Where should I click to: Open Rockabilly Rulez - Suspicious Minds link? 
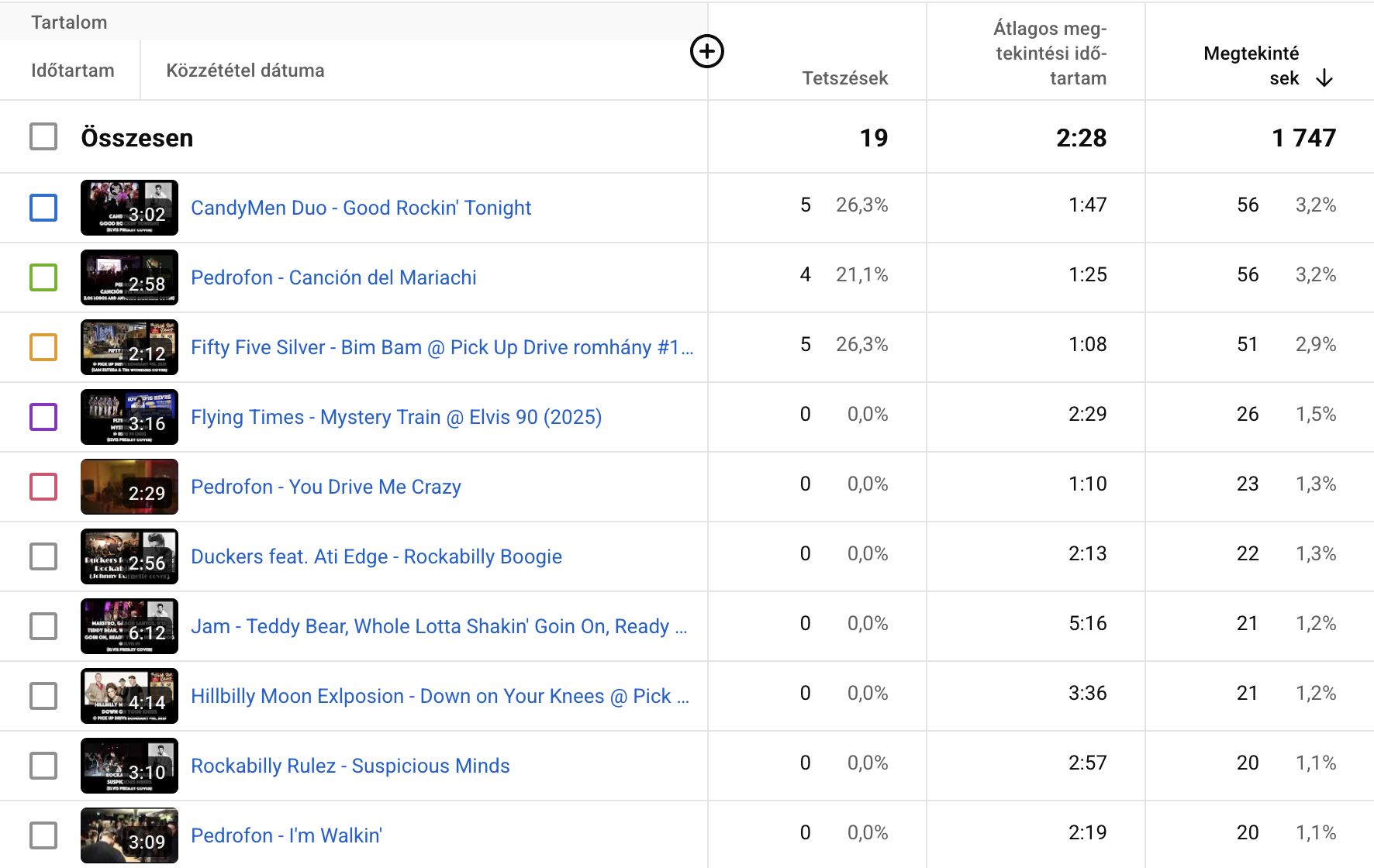pos(350,766)
